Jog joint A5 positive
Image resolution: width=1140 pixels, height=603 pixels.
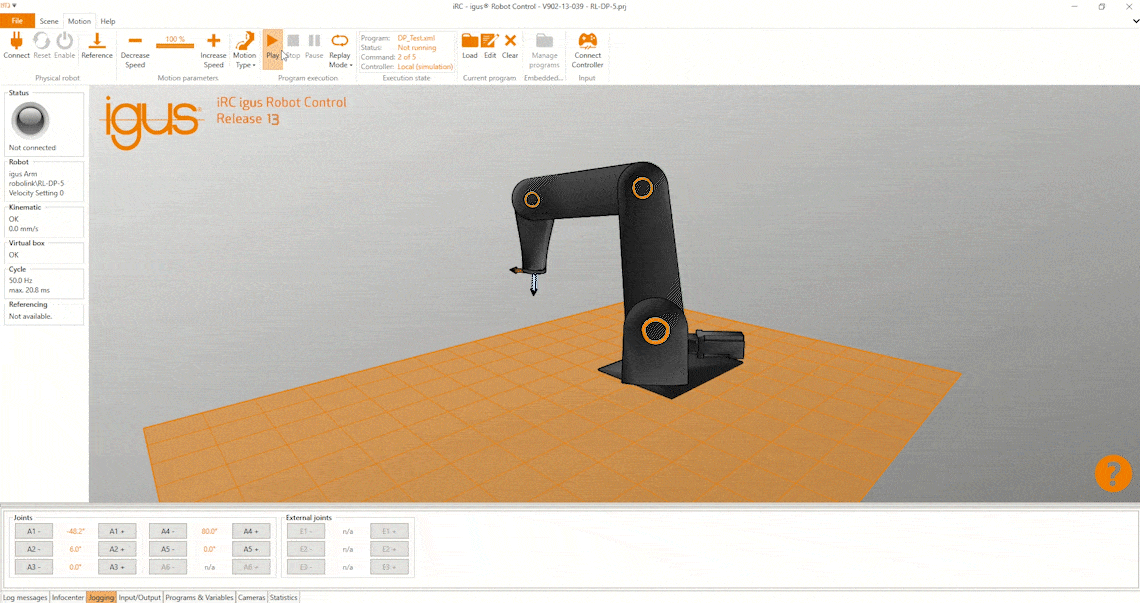click(251, 549)
